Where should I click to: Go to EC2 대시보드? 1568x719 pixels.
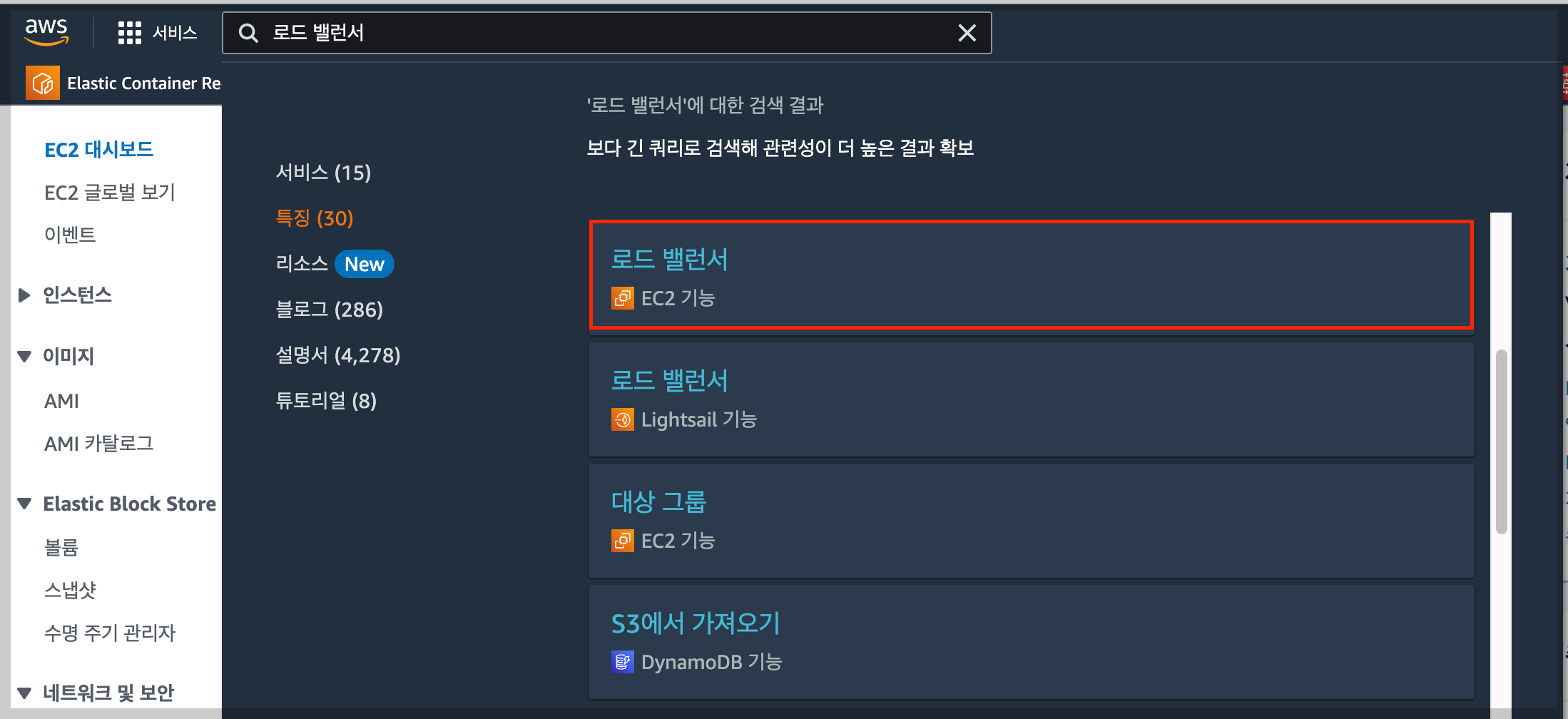(98, 149)
